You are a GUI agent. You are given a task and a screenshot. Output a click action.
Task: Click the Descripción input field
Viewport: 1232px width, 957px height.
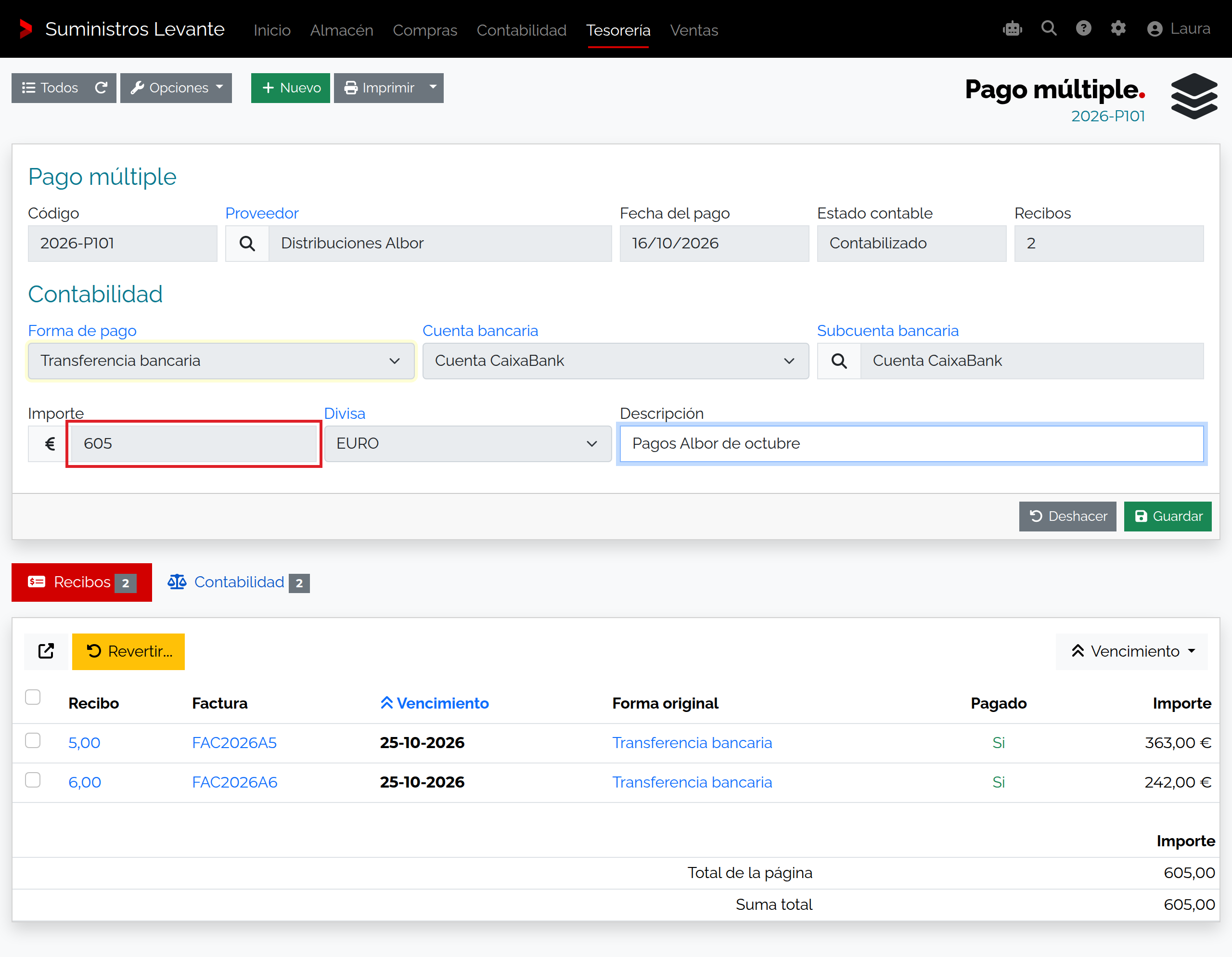(911, 443)
